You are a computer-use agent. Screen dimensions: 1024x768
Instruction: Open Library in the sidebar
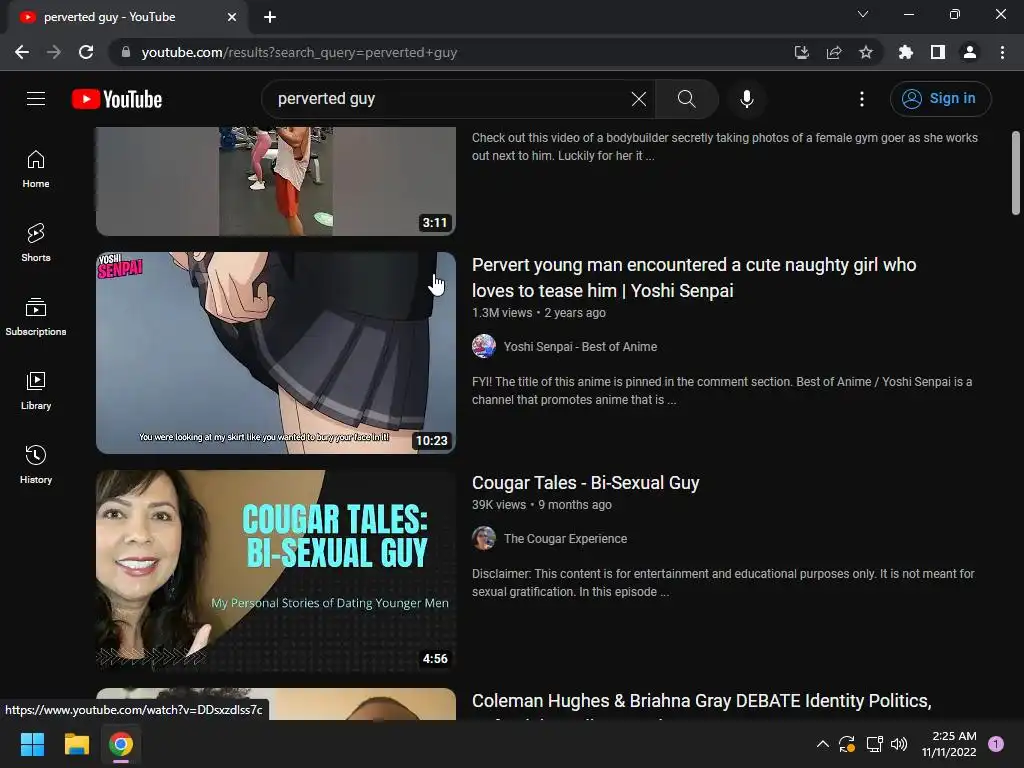pyautogui.click(x=36, y=391)
